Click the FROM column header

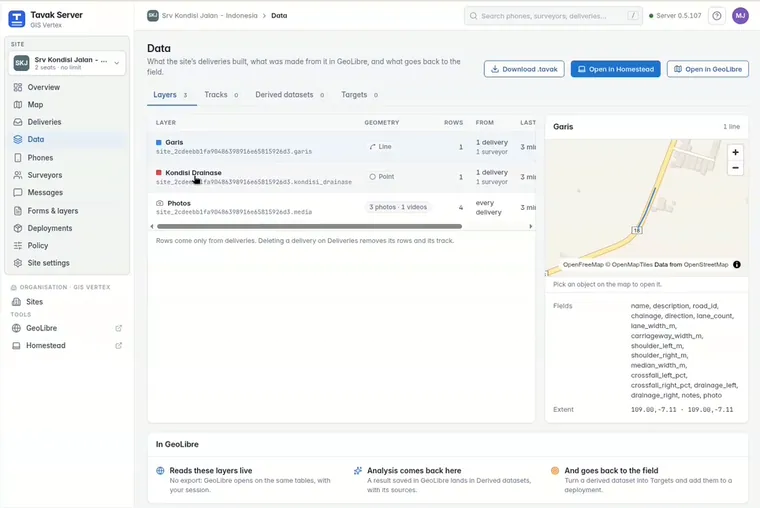tap(484, 123)
